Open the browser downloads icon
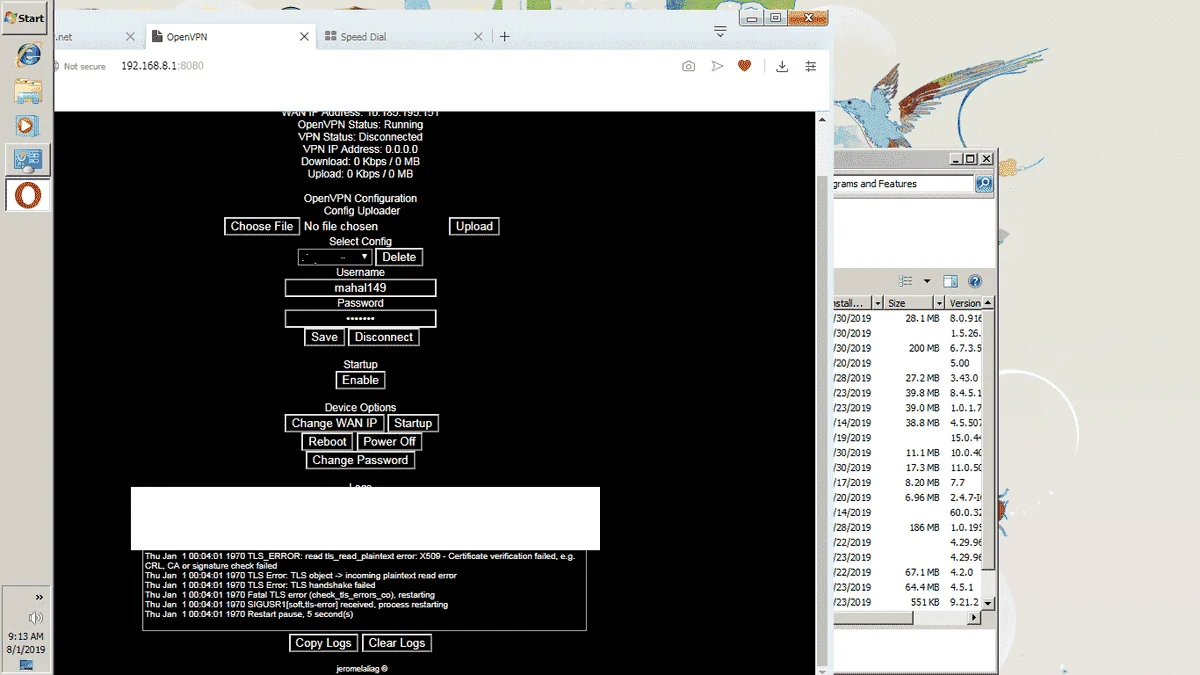Viewport: 1200px width, 675px height. click(x=782, y=66)
